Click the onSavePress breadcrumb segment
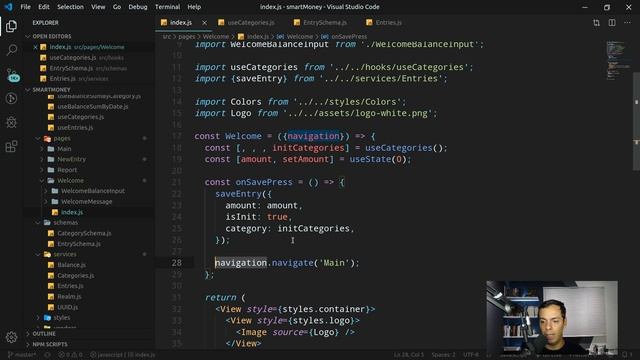640x360 pixels. click(344, 37)
